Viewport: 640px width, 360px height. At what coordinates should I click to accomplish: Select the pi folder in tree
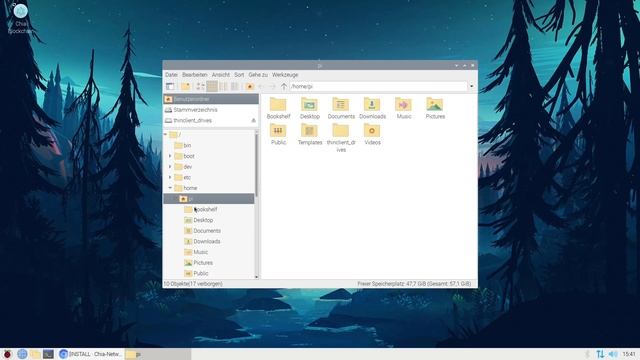click(x=209, y=199)
